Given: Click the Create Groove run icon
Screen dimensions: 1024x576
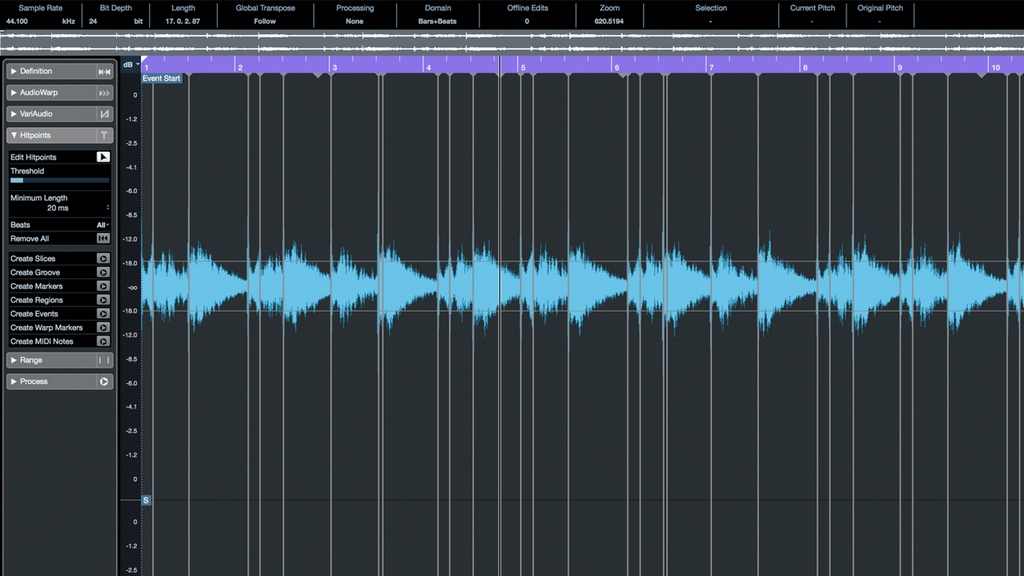Looking at the screenshot, I should [x=102, y=272].
